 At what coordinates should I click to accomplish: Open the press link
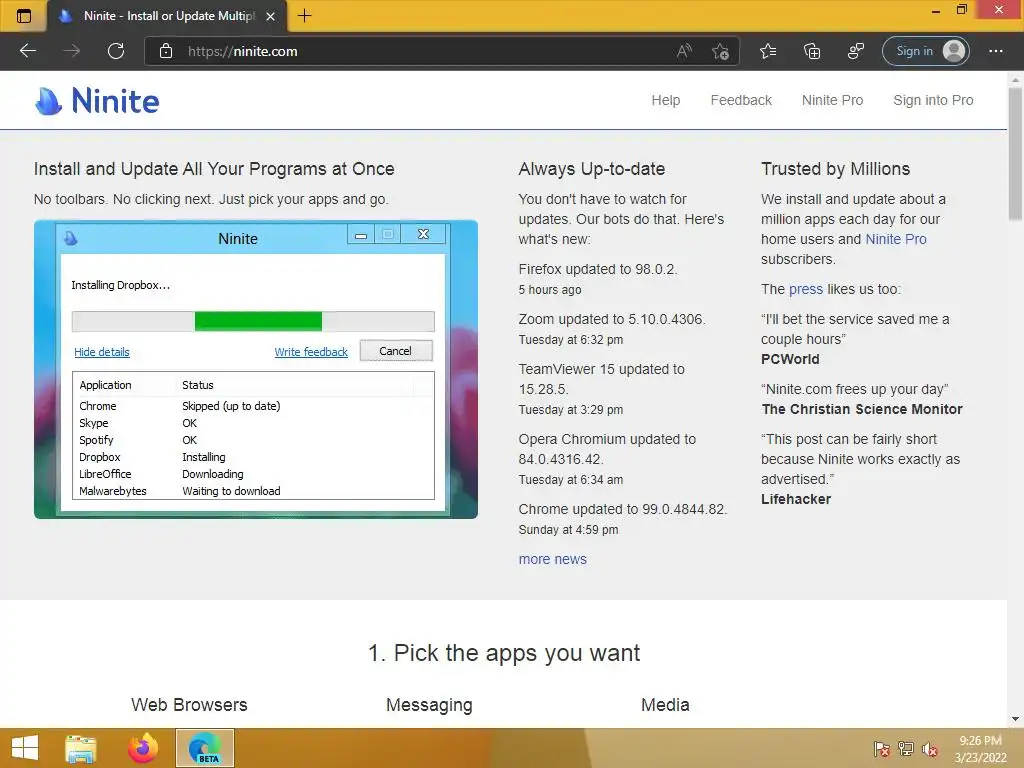pyautogui.click(x=806, y=289)
